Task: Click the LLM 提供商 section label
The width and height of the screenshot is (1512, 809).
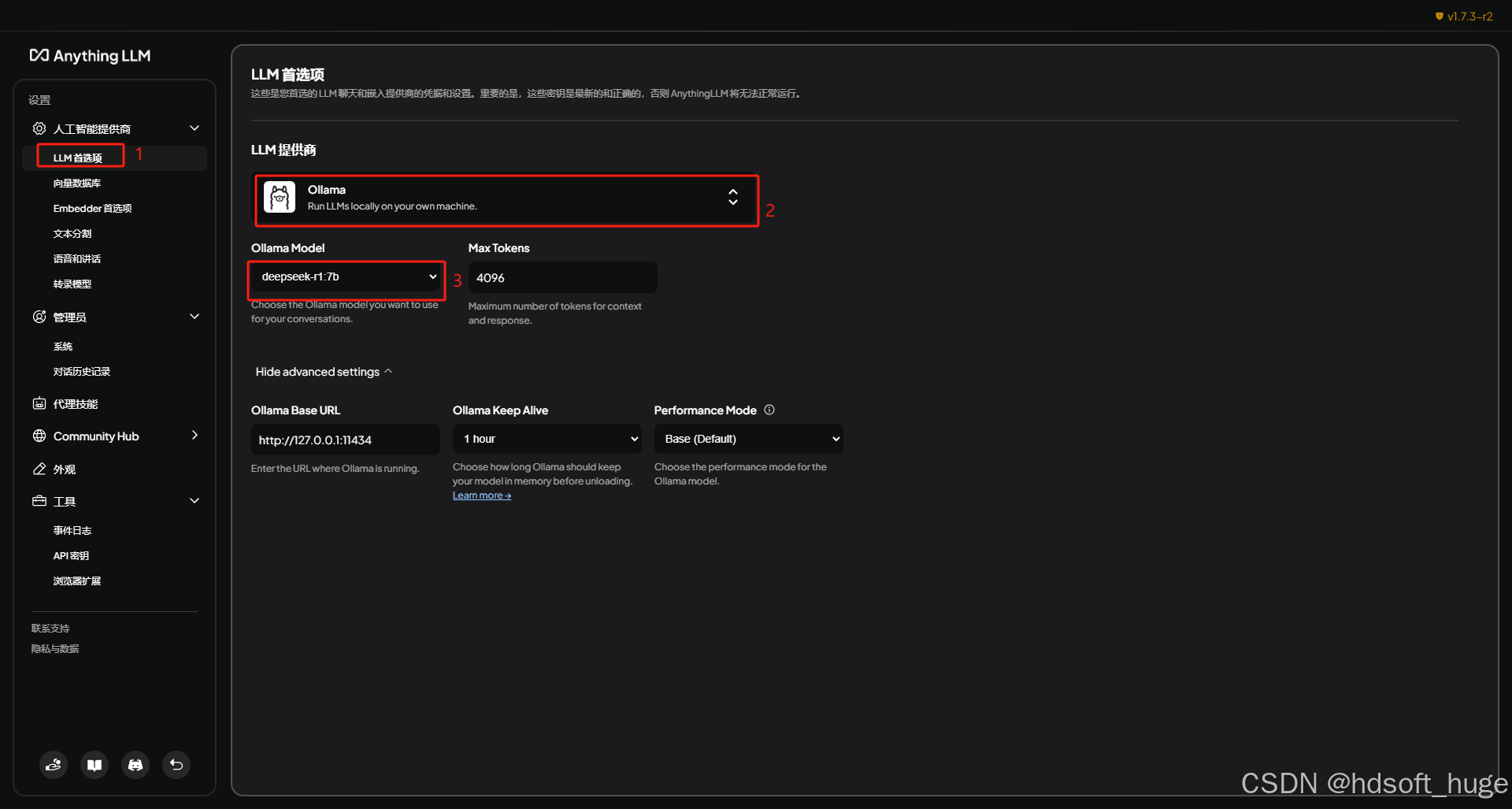Action: (283, 150)
